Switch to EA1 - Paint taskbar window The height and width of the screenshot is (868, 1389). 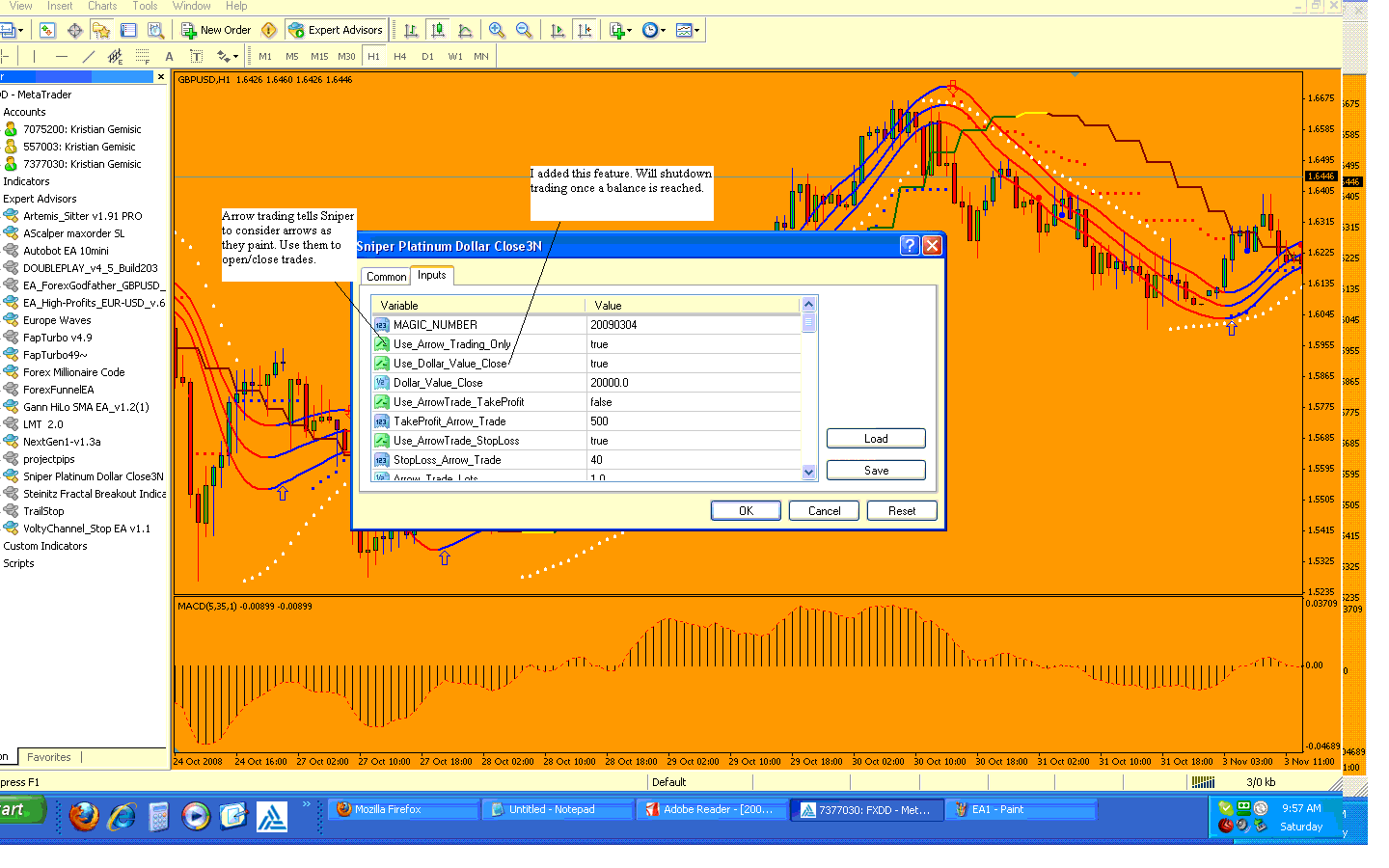coord(1021,810)
